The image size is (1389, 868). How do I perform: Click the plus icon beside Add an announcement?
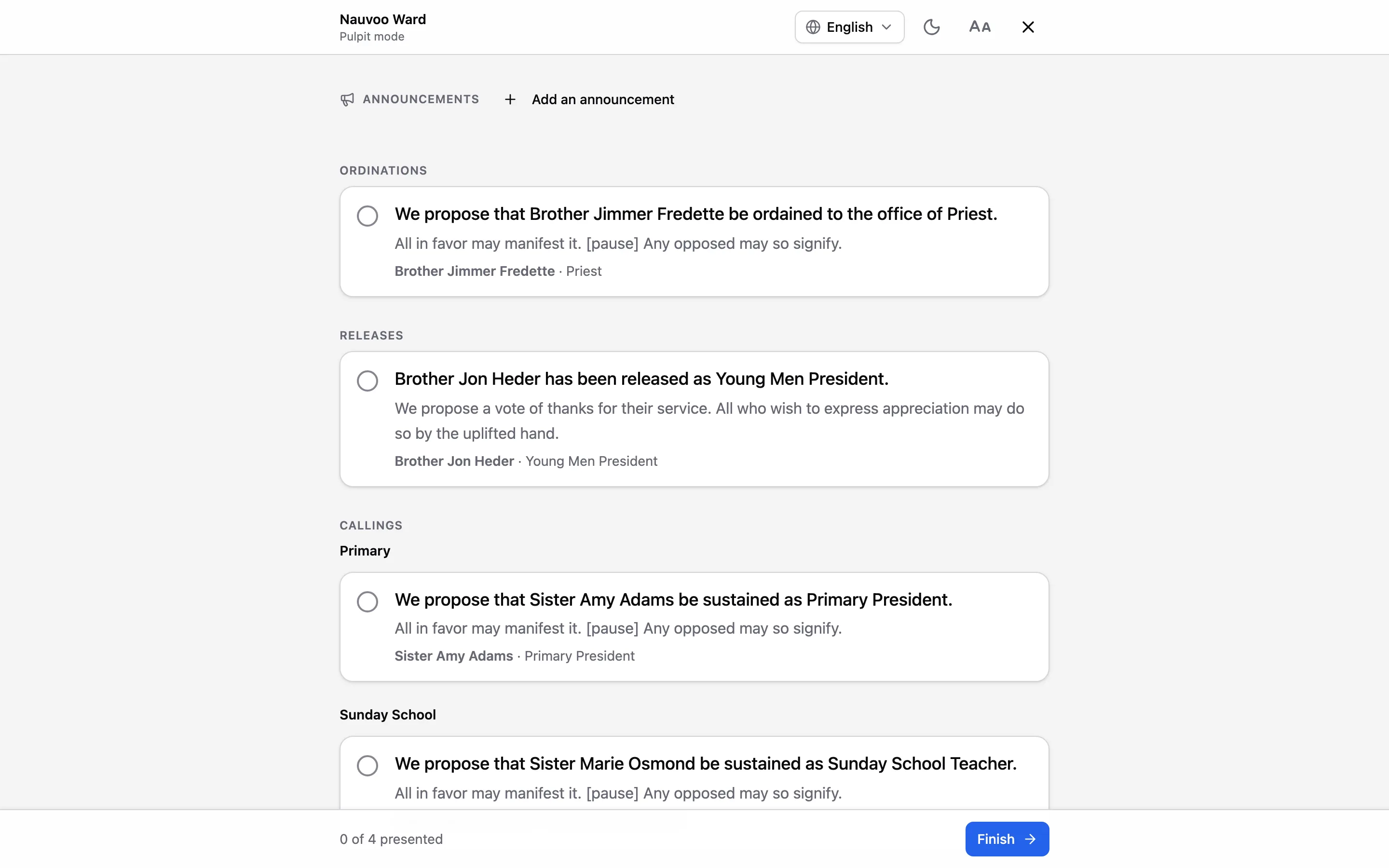510,100
